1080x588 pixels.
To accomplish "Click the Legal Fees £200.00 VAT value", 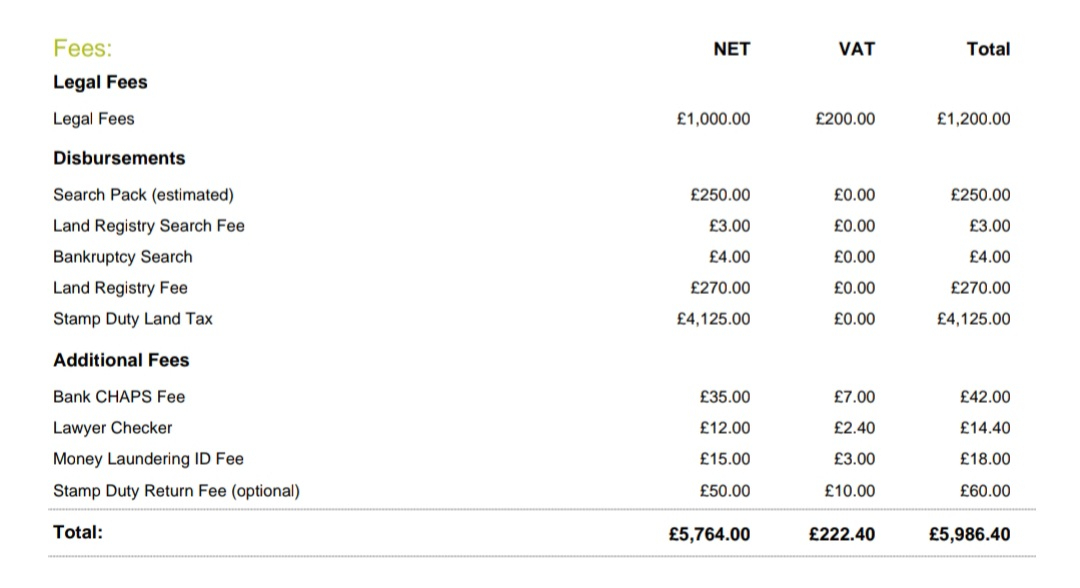I will pos(845,119).
